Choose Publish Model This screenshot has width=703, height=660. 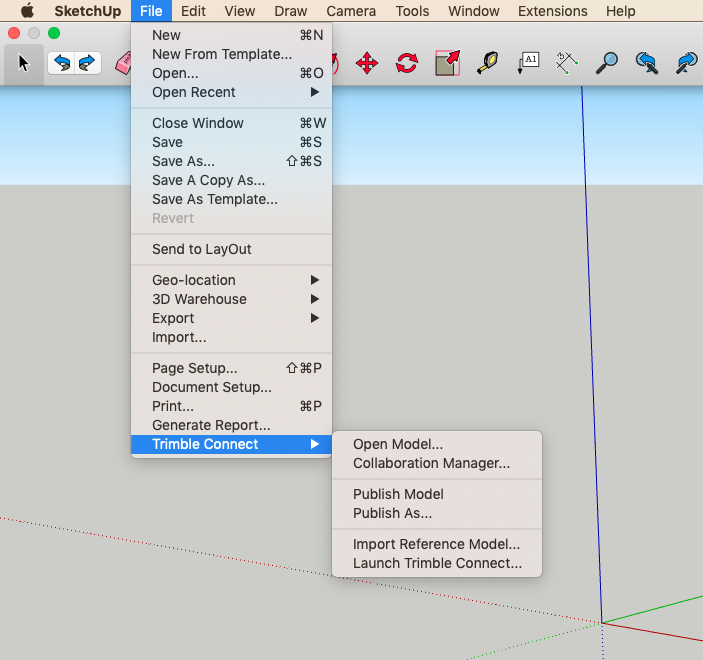click(437, 494)
